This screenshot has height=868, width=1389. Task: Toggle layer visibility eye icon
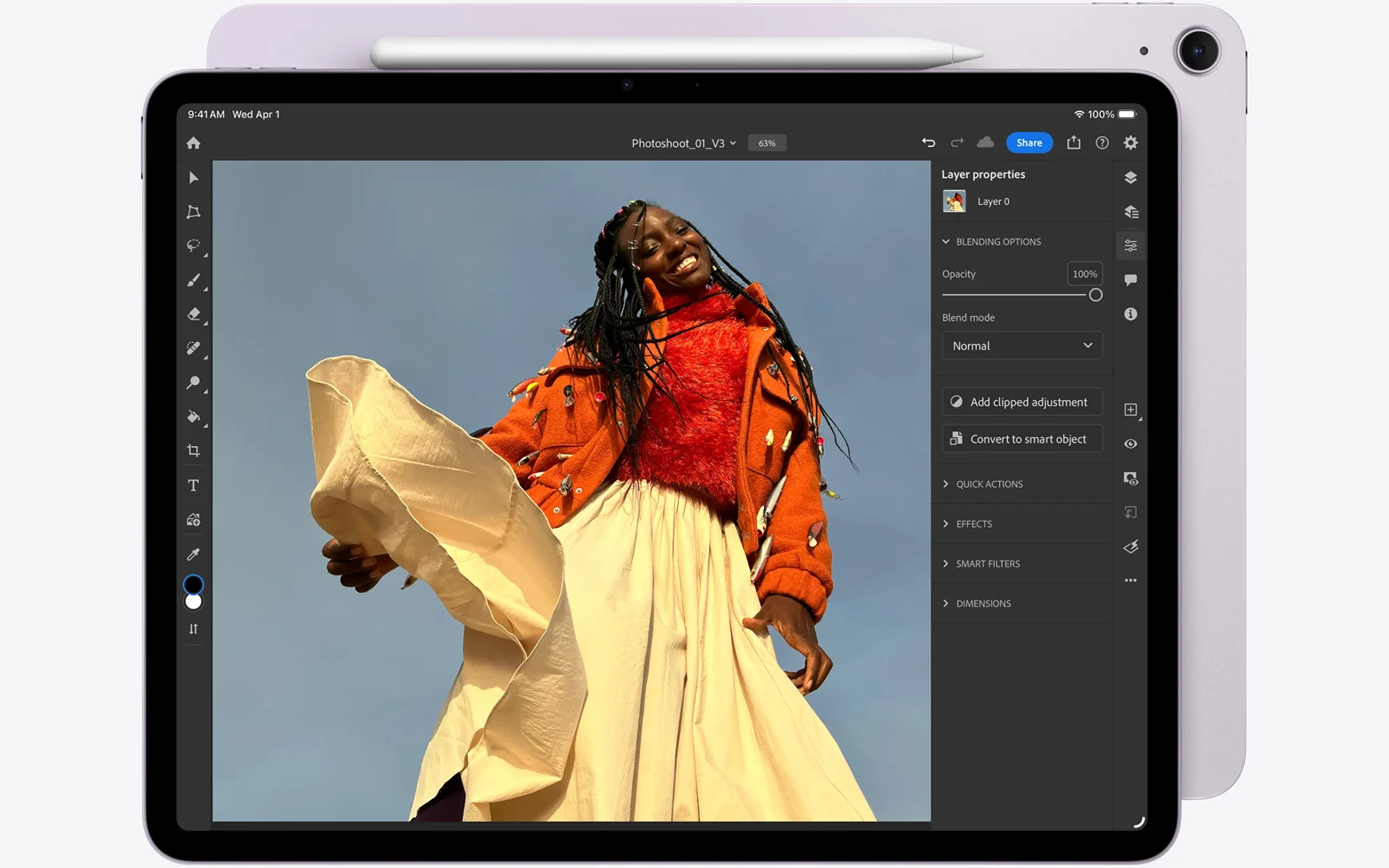[x=1130, y=444]
